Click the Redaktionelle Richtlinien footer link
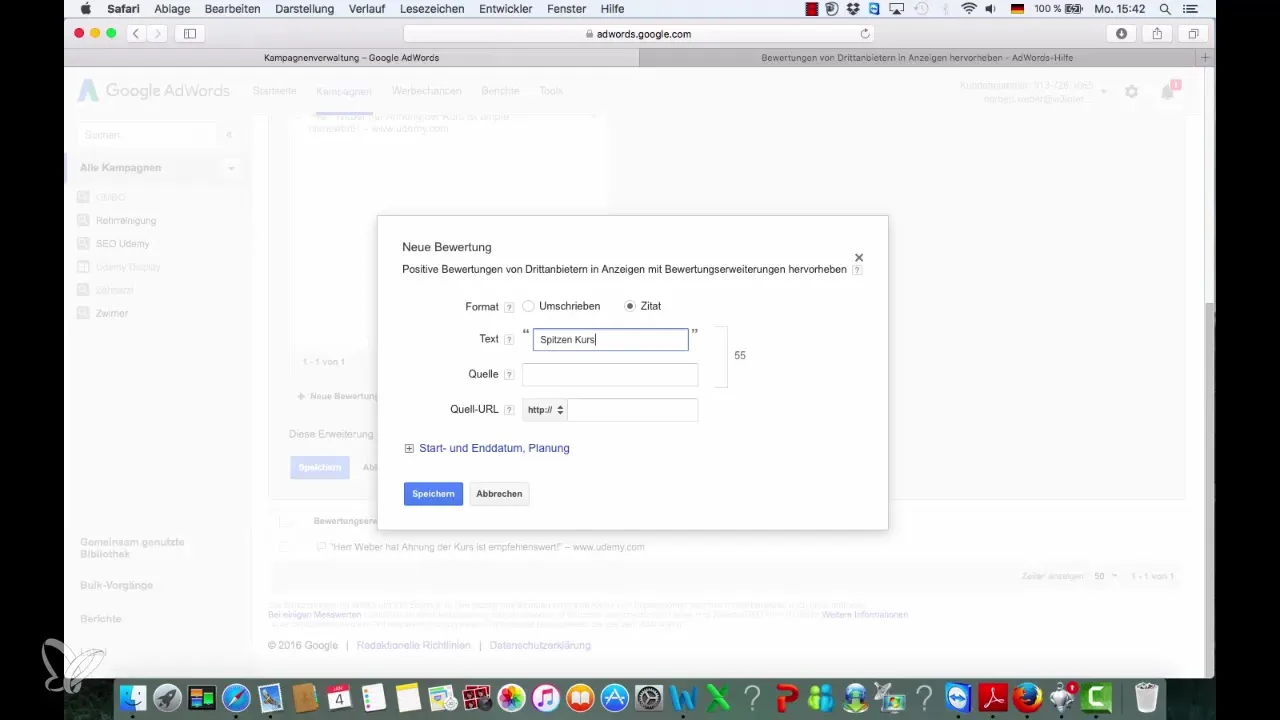1280x720 pixels. pyautogui.click(x=413, y=646)
